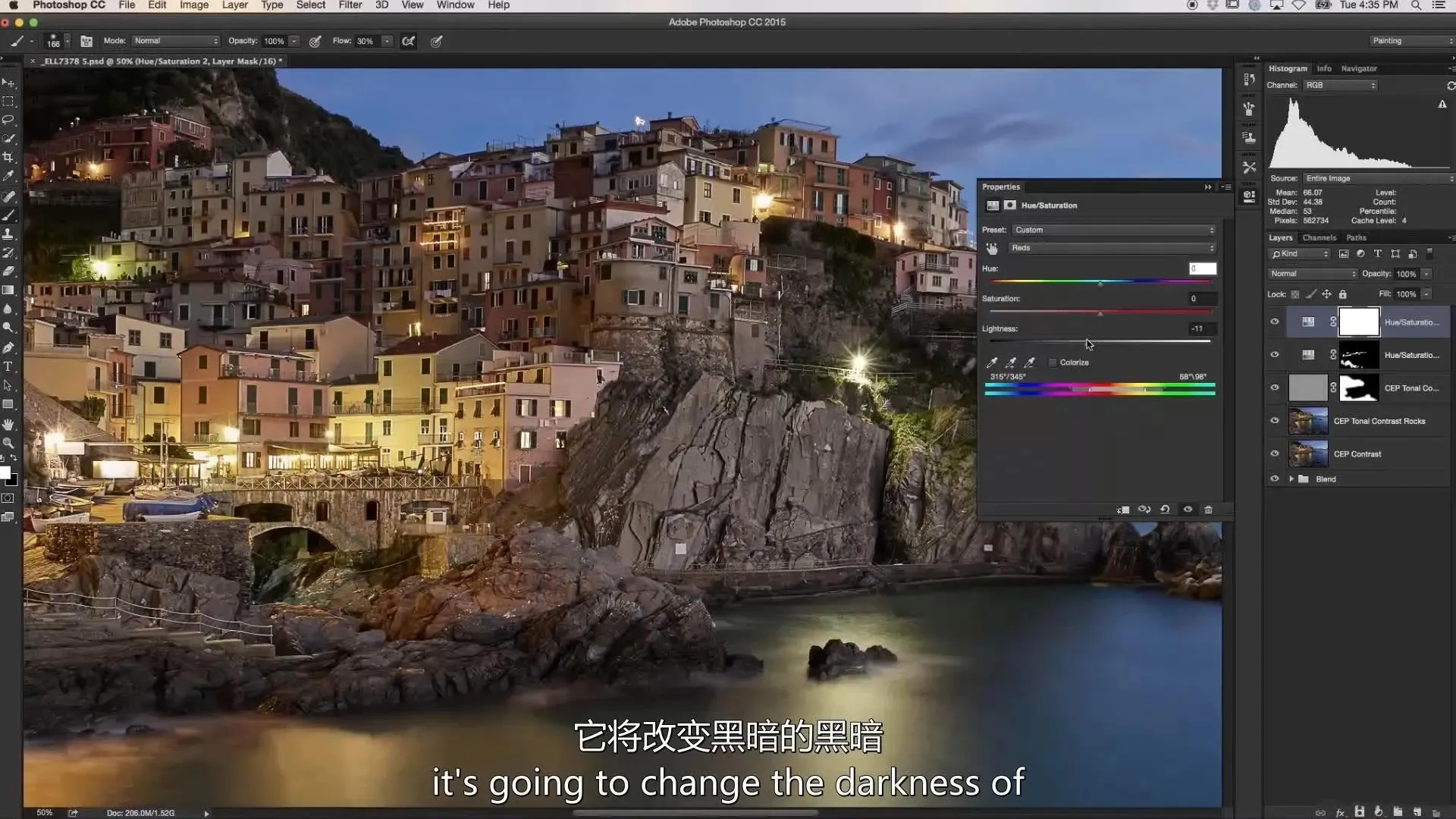The image size is (1456, 819).
Task: Click the on-image targeted adjustment hand icon
Action: (992, 248)
